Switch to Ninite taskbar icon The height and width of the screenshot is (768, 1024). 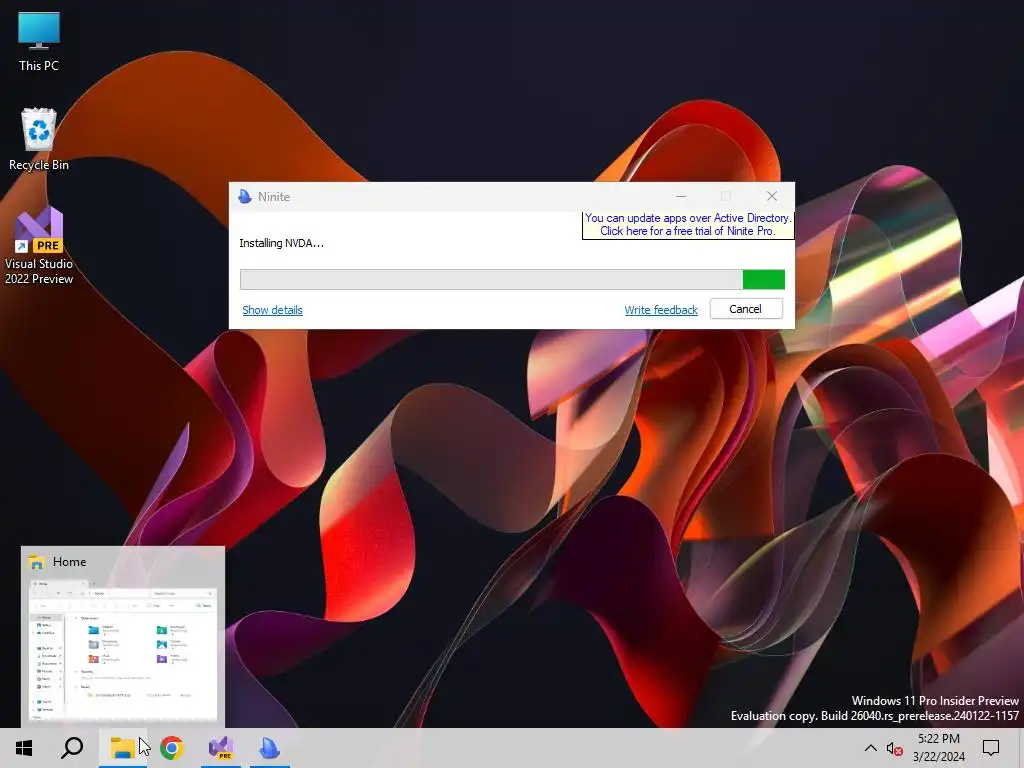pyautogui.click(x=269, y=748)
